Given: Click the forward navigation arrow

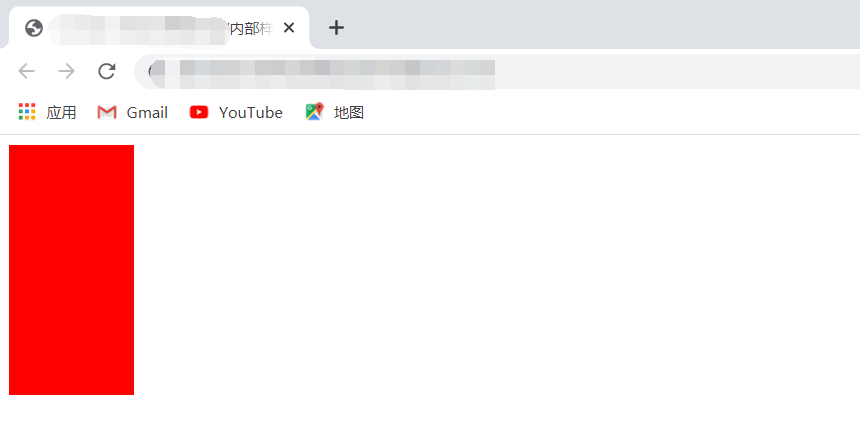Looking at the screenshot, I should (66, 71).
